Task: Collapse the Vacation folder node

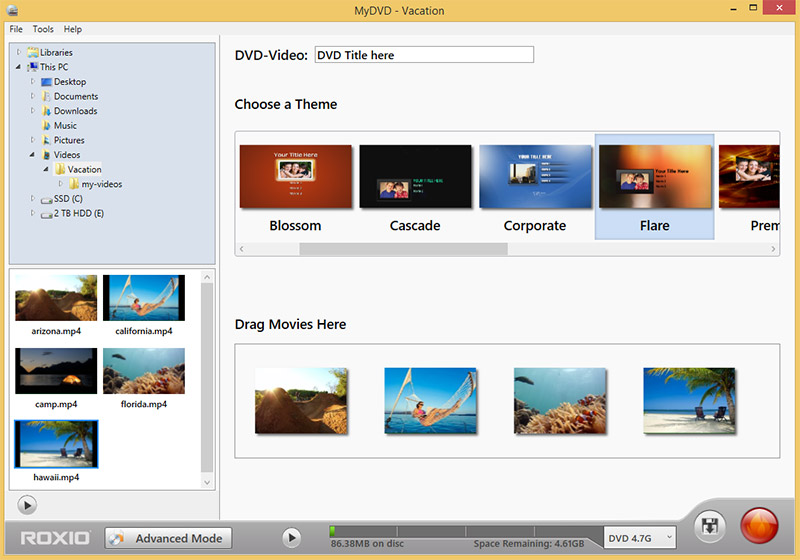Action: 46,169
